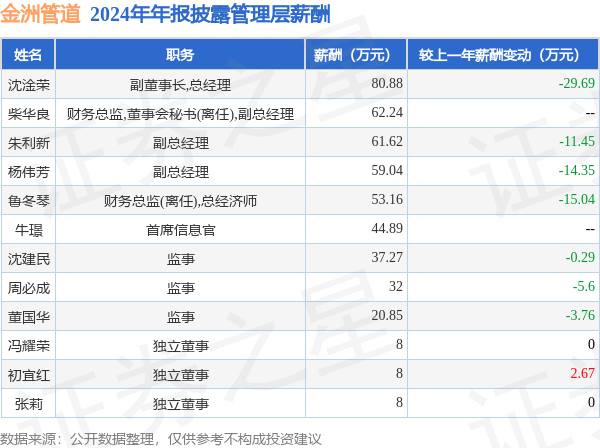The height and width of the screenshot is (448, 600).
Task: Select the position cell 副董事长,总经理
Action: point(180,85)
